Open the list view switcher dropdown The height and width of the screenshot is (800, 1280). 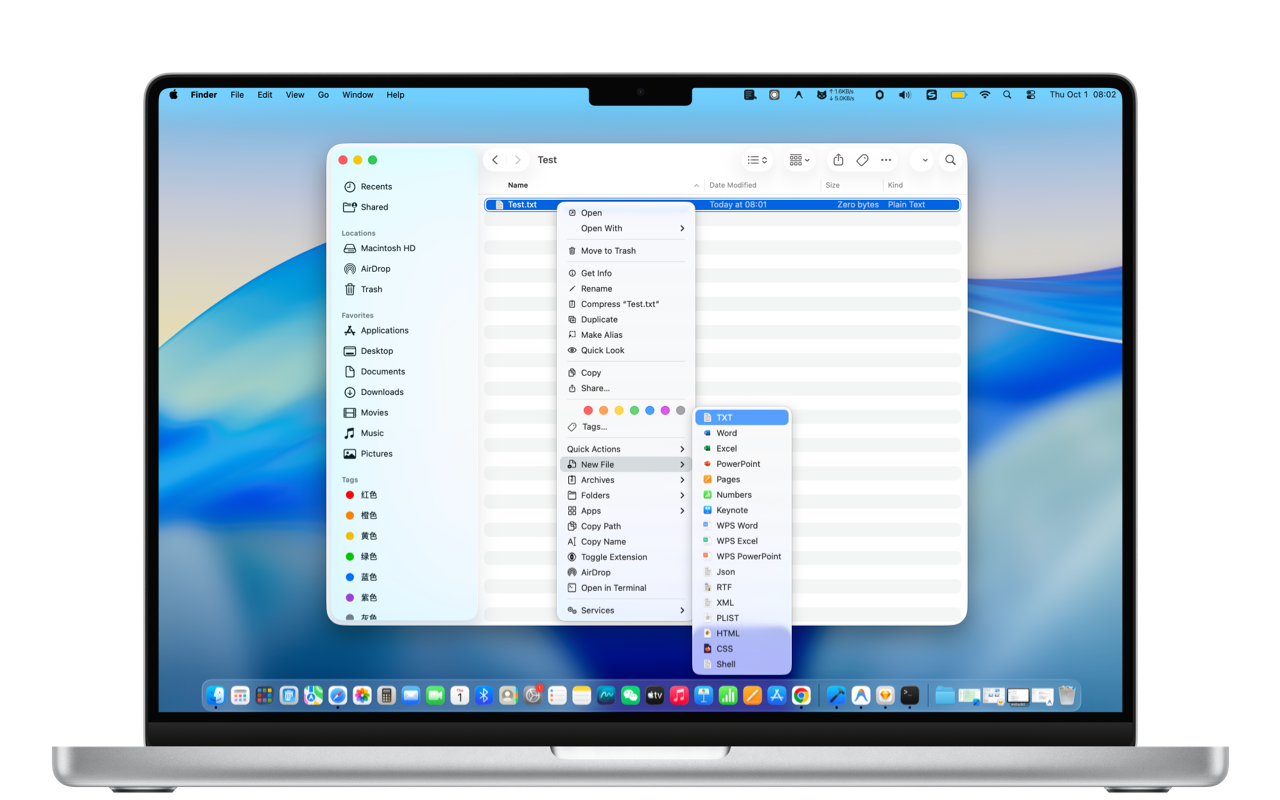pos(758,160)
